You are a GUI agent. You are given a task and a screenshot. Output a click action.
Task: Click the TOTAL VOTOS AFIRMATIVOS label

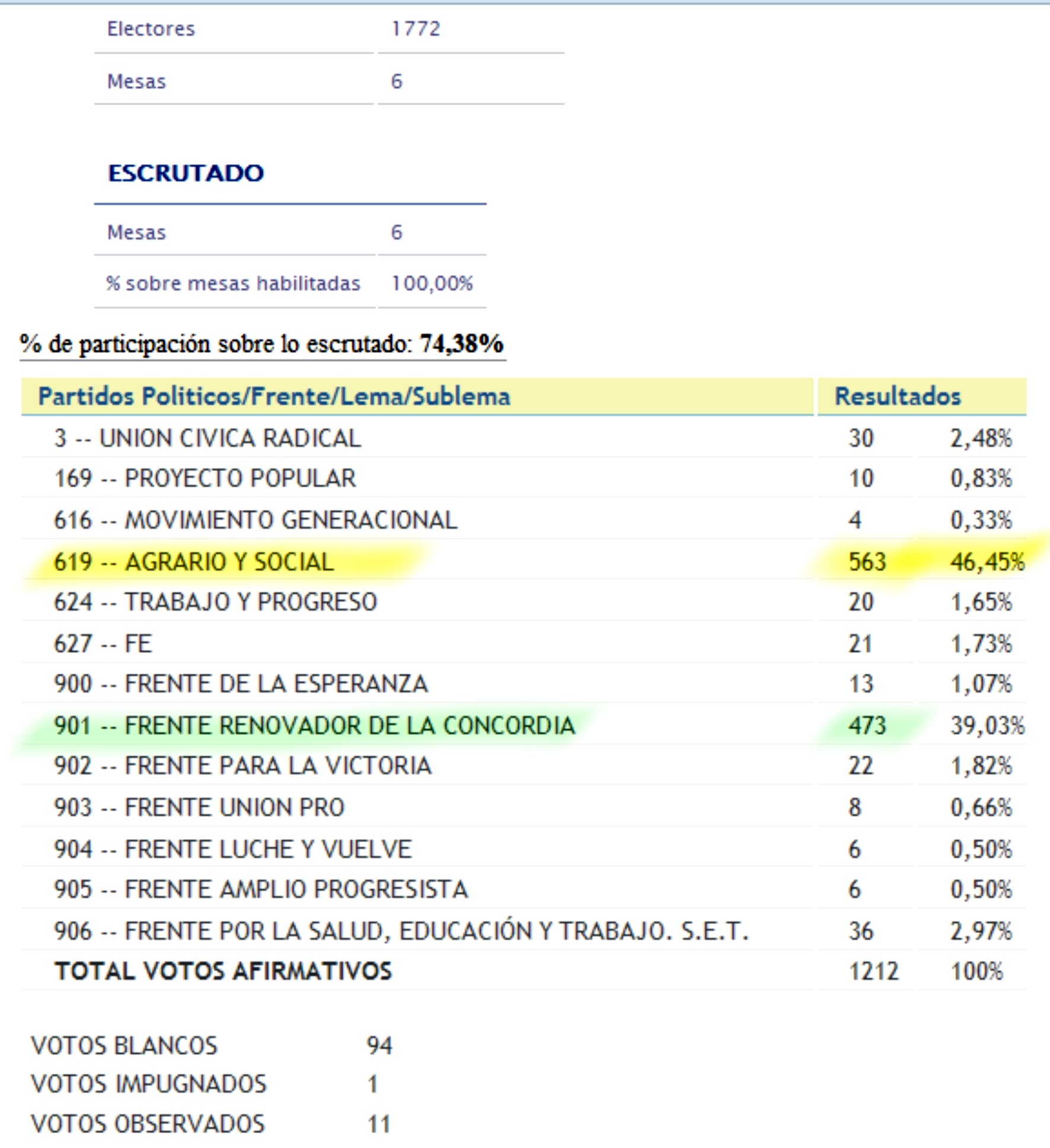pos(223,971)
